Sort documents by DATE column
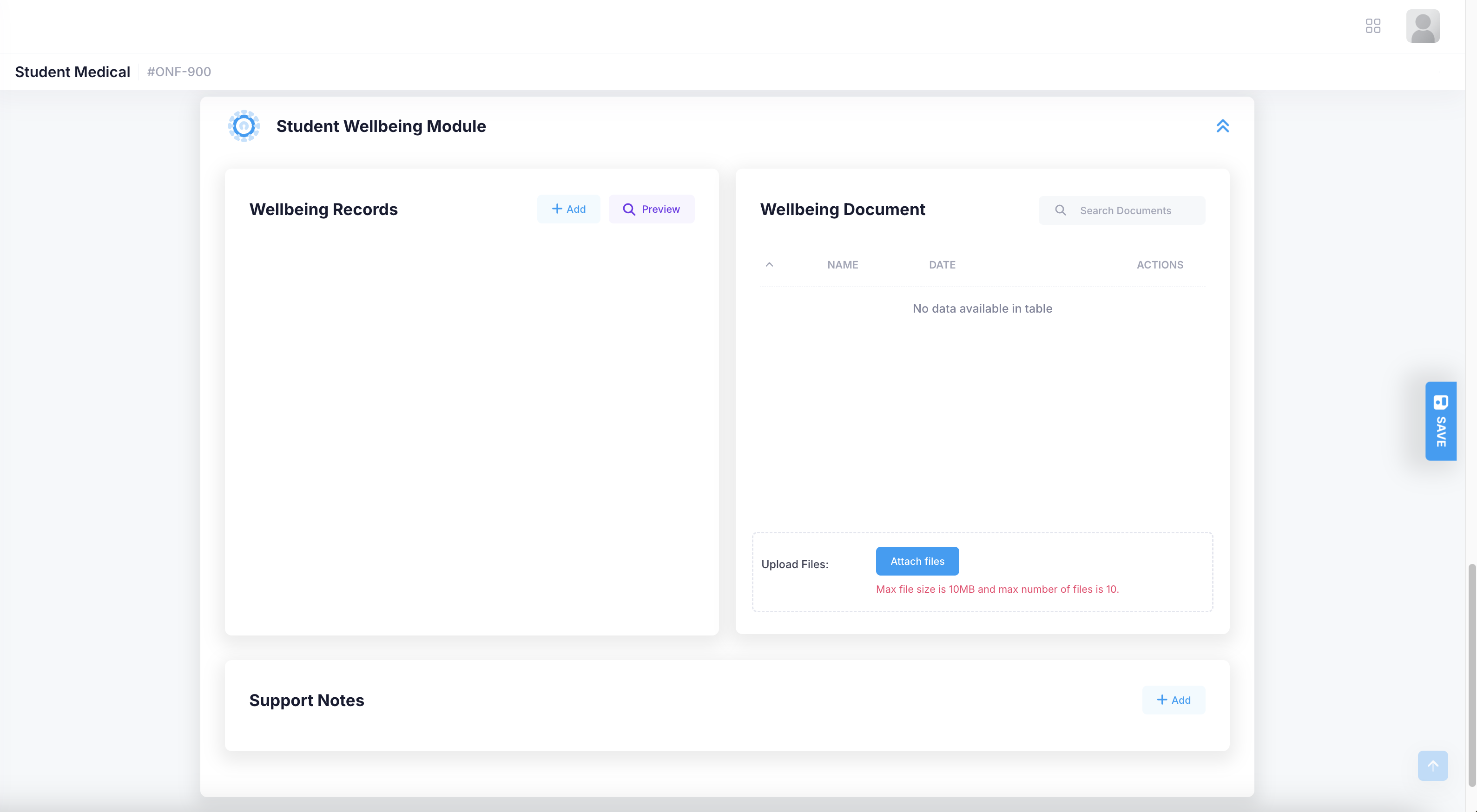Viewport: 1477px width, 812px height. point(942,265)
